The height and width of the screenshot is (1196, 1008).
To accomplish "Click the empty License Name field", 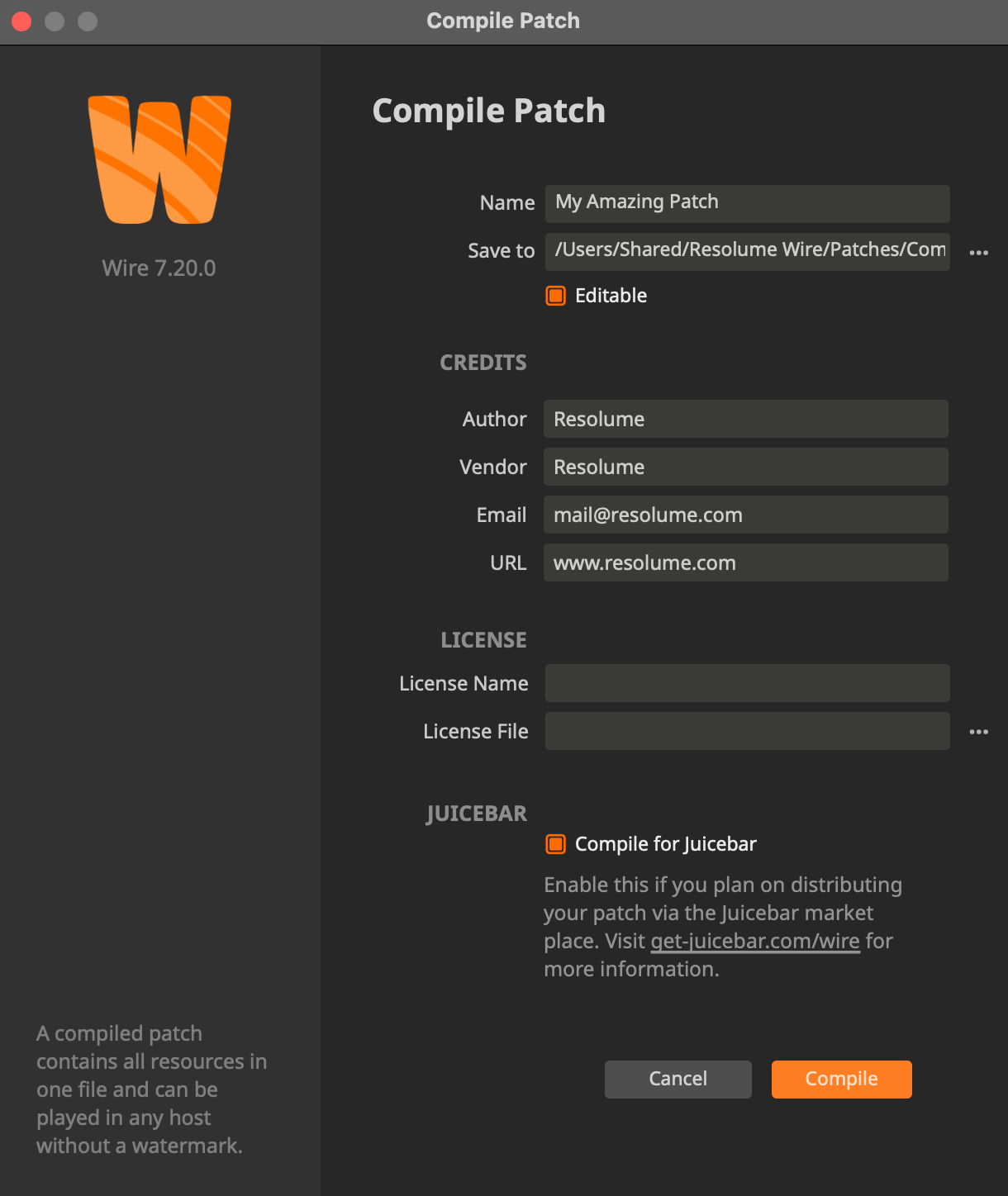I will click(748, 683).
